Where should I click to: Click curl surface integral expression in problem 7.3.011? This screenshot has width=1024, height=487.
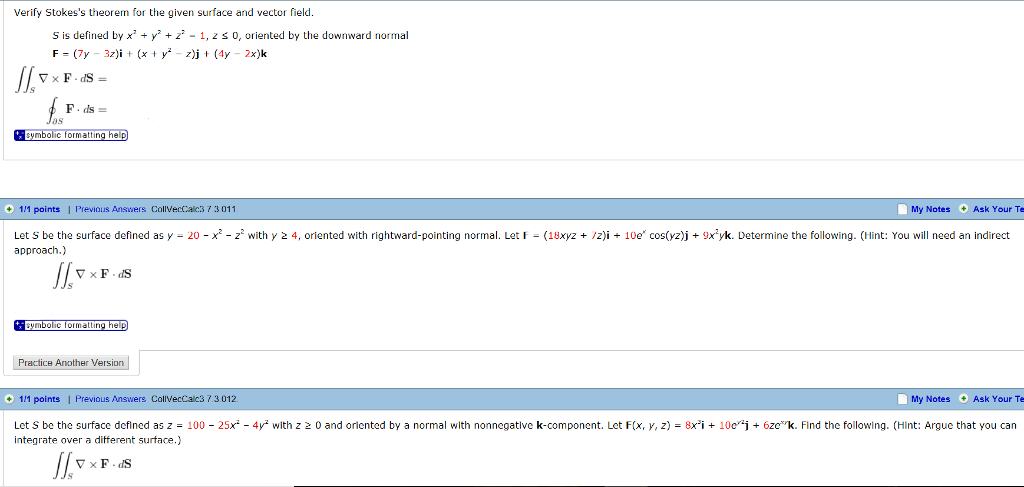click(91, 277)
